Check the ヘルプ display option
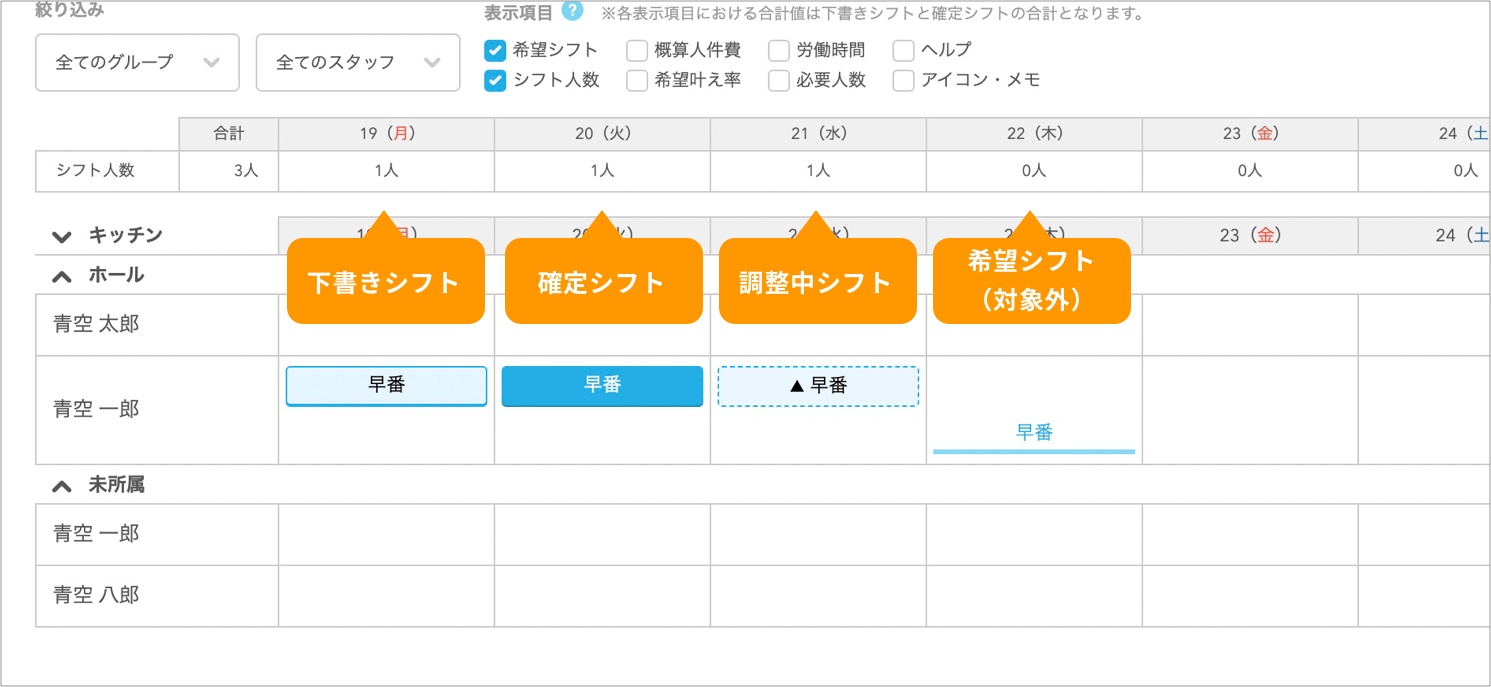 pos(903,50)
